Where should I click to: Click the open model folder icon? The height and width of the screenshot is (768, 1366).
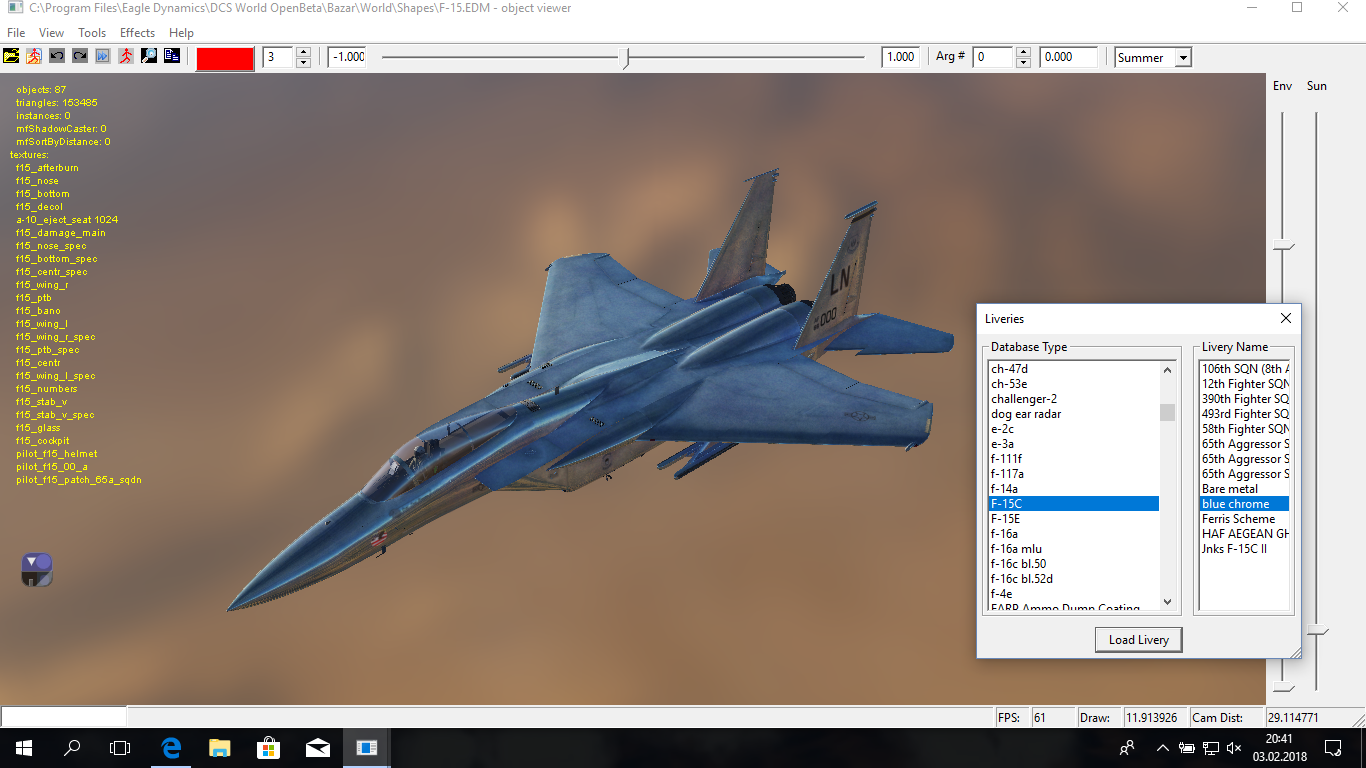pyautogui.click(x=11, y=56)
